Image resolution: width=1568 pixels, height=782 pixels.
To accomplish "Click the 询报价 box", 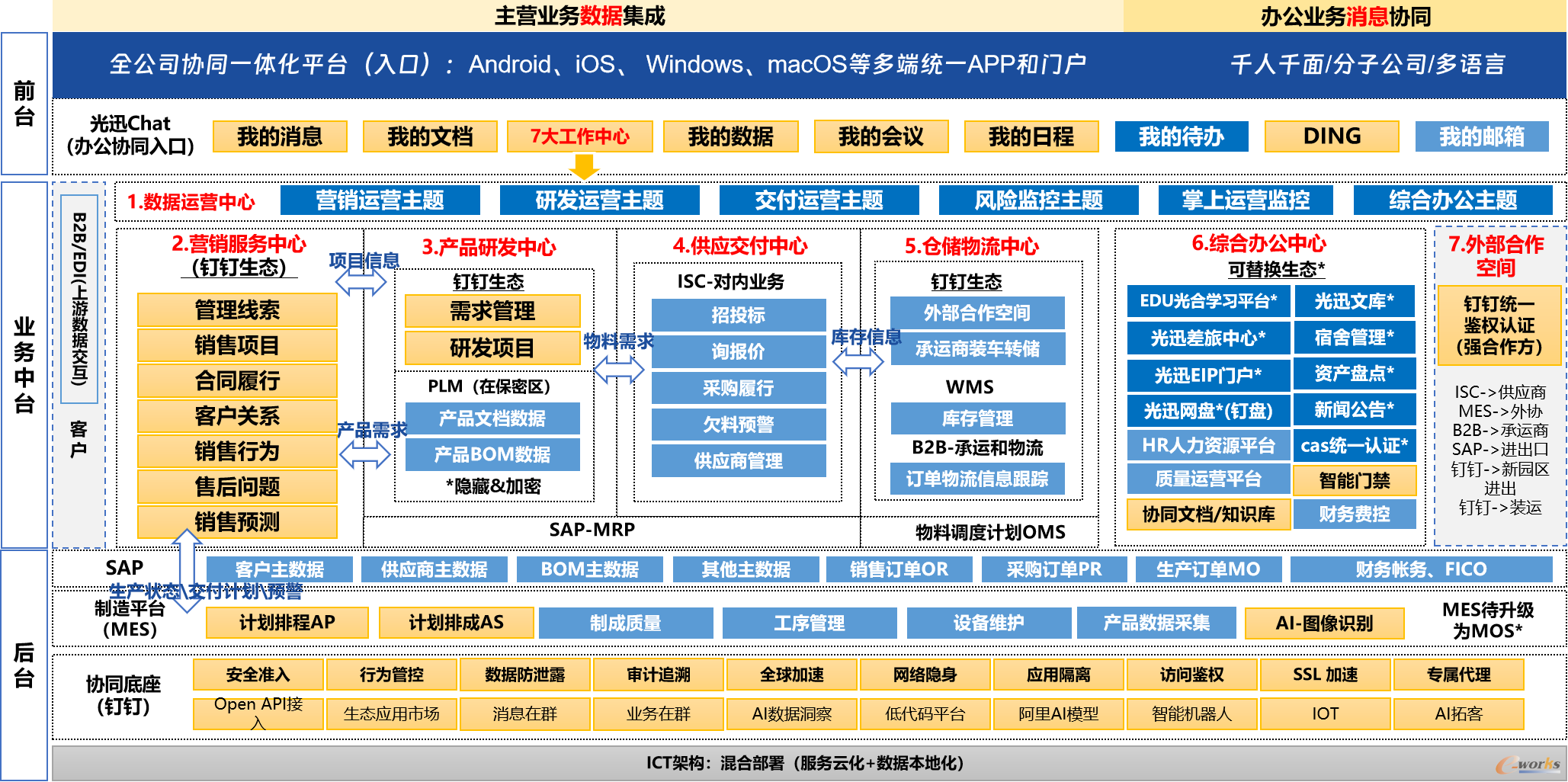I will tap(739, 351).
